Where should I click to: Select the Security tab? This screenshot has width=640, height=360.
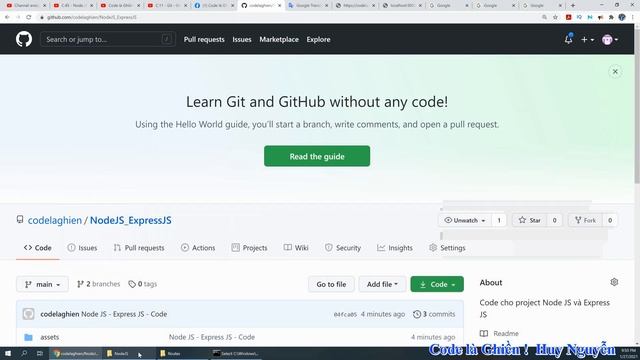343,248
